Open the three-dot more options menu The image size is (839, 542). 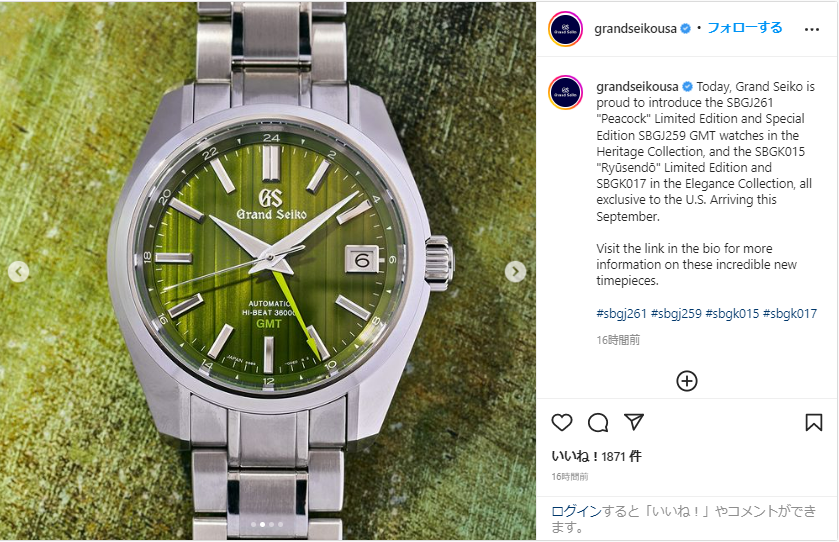tap(812, 29)
